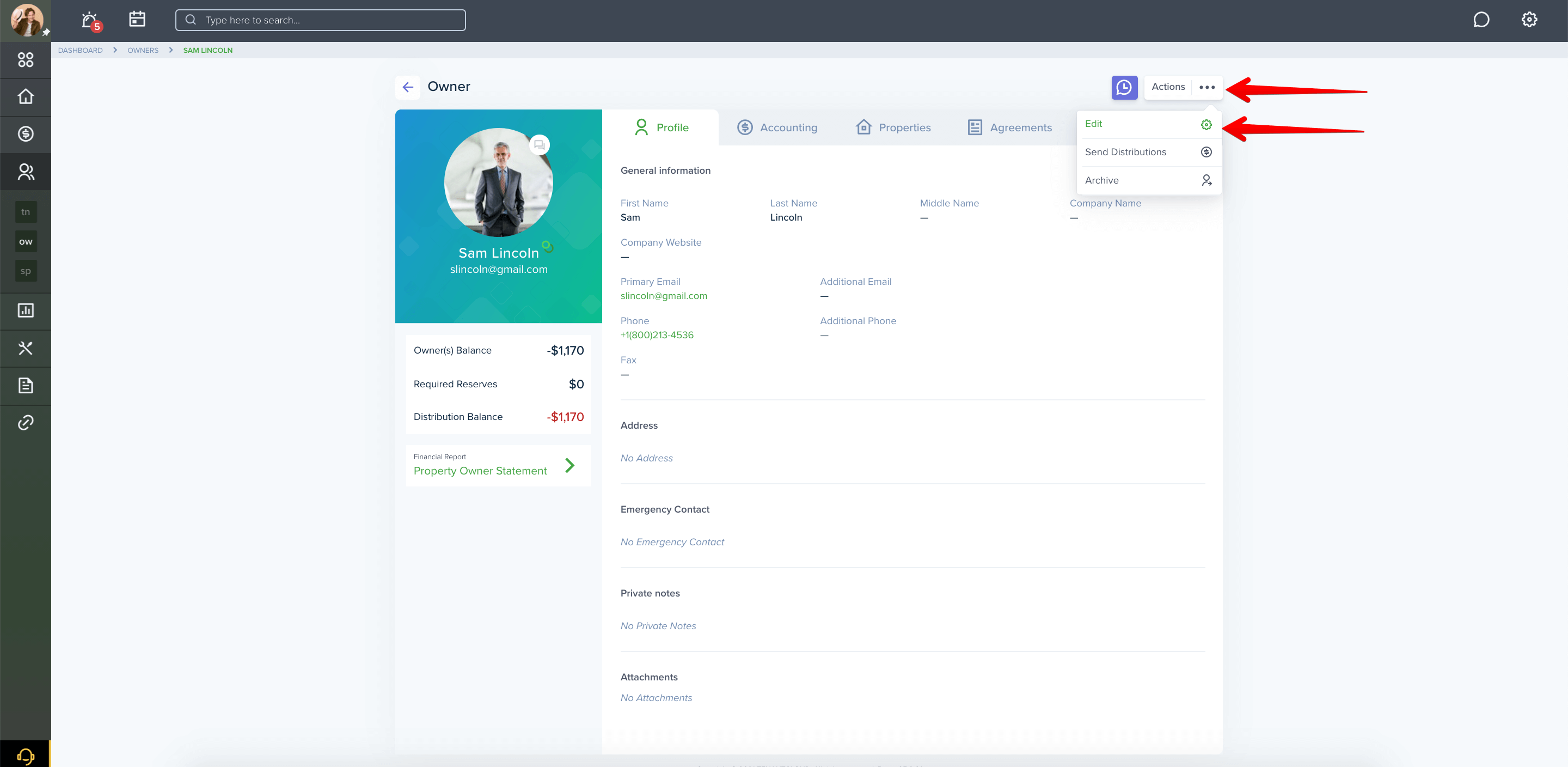Select the 'sp' shortcut in sidebar
The width and height of the screenshot is (1568, 767).
(x=26, y=271)
